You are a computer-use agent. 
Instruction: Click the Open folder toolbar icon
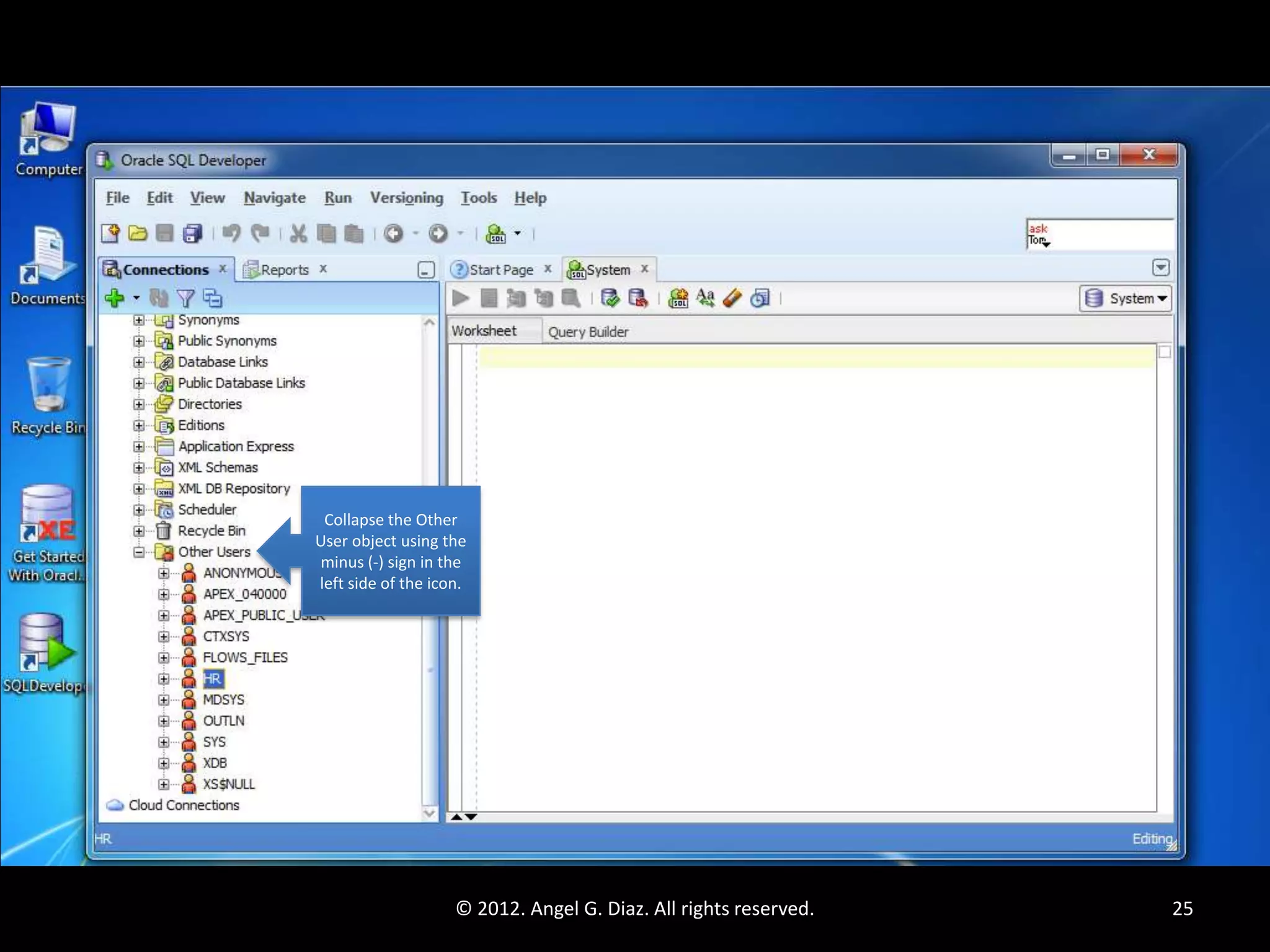click(138, 234)
